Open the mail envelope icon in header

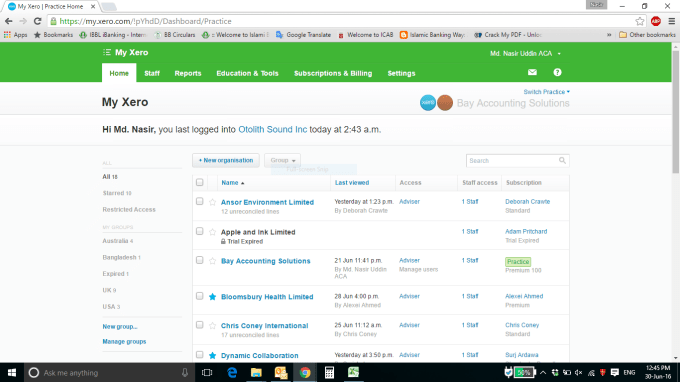[532, 72]
